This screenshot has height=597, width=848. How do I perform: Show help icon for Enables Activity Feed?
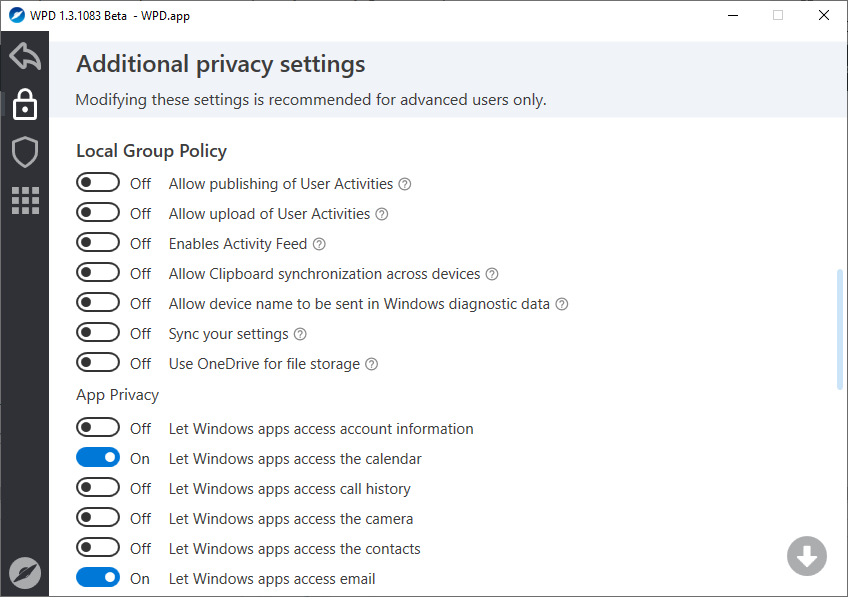coord(319,244)
